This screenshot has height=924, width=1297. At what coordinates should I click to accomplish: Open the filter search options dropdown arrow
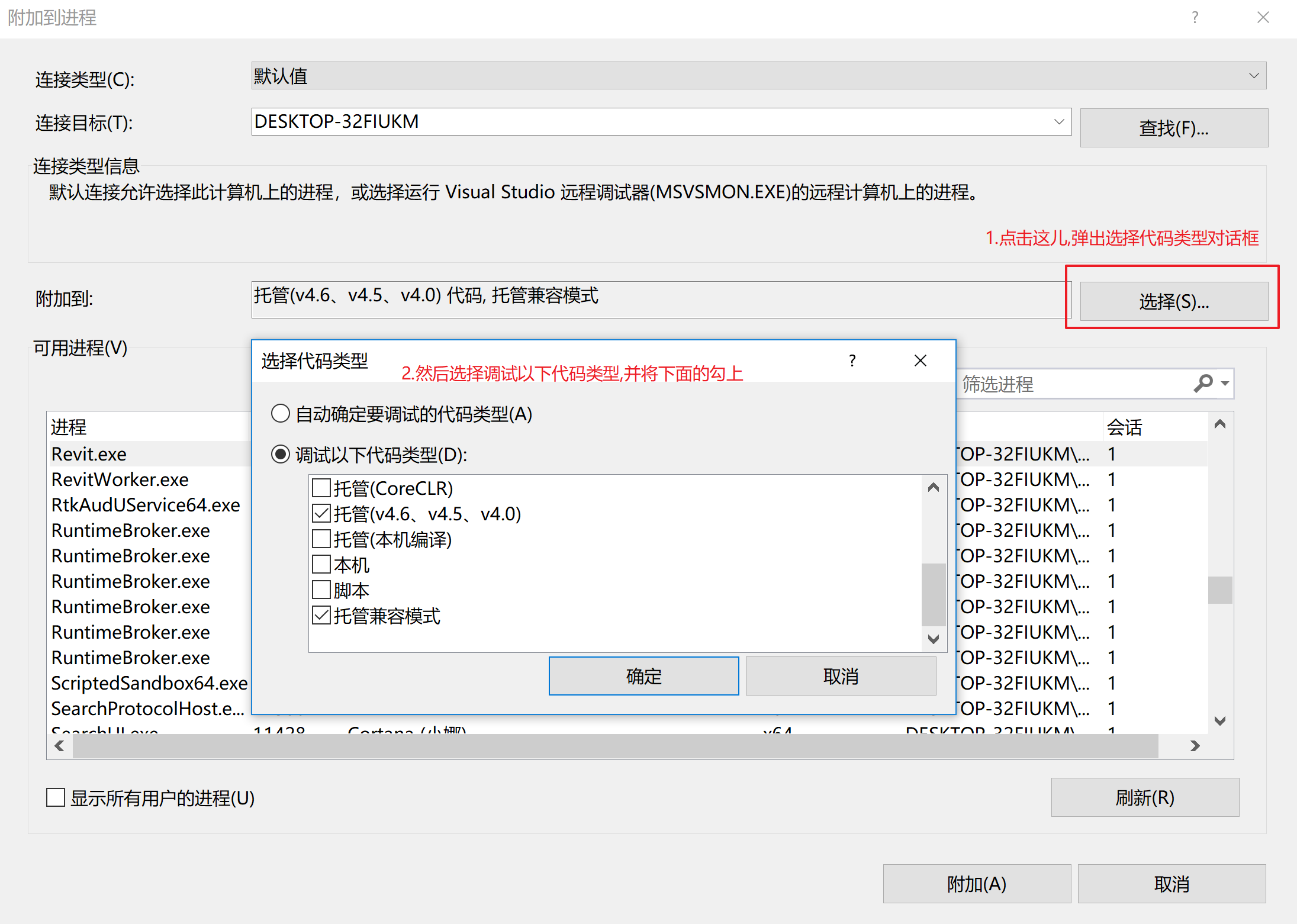(x=1225, y=384)
